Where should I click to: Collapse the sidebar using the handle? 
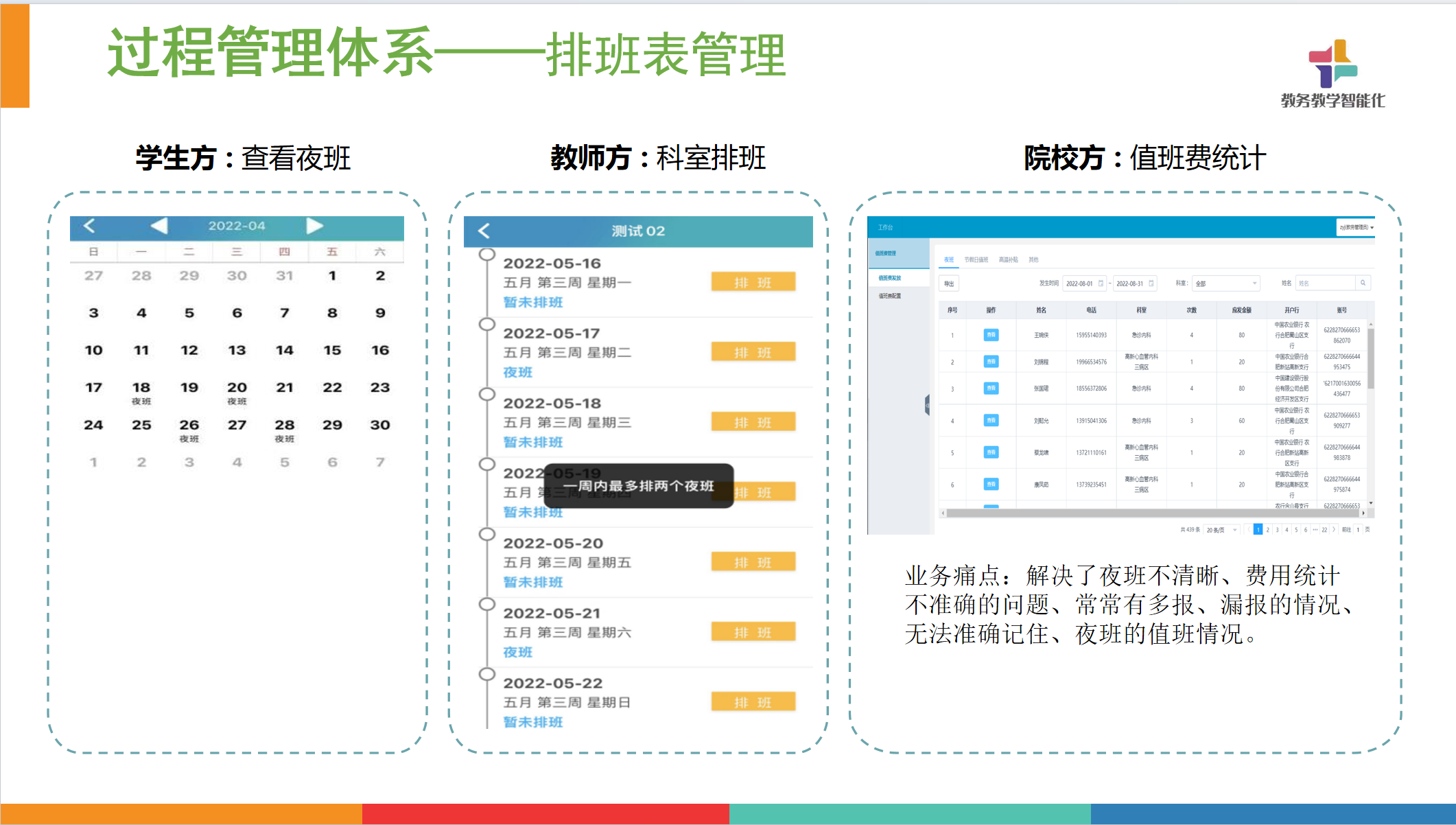click(x=927, y=406)
